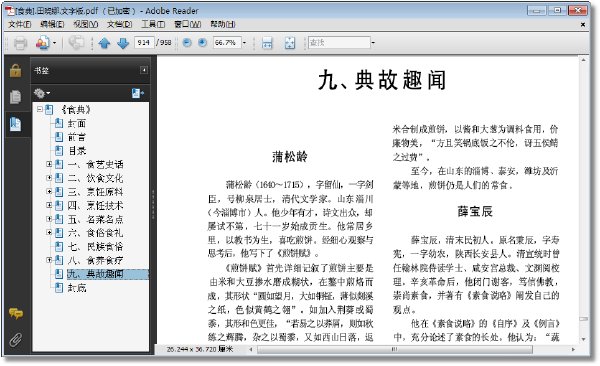Viewport: 600px width, 366px height.
Task: Open the 文档 menu
Action: point(119,24)
